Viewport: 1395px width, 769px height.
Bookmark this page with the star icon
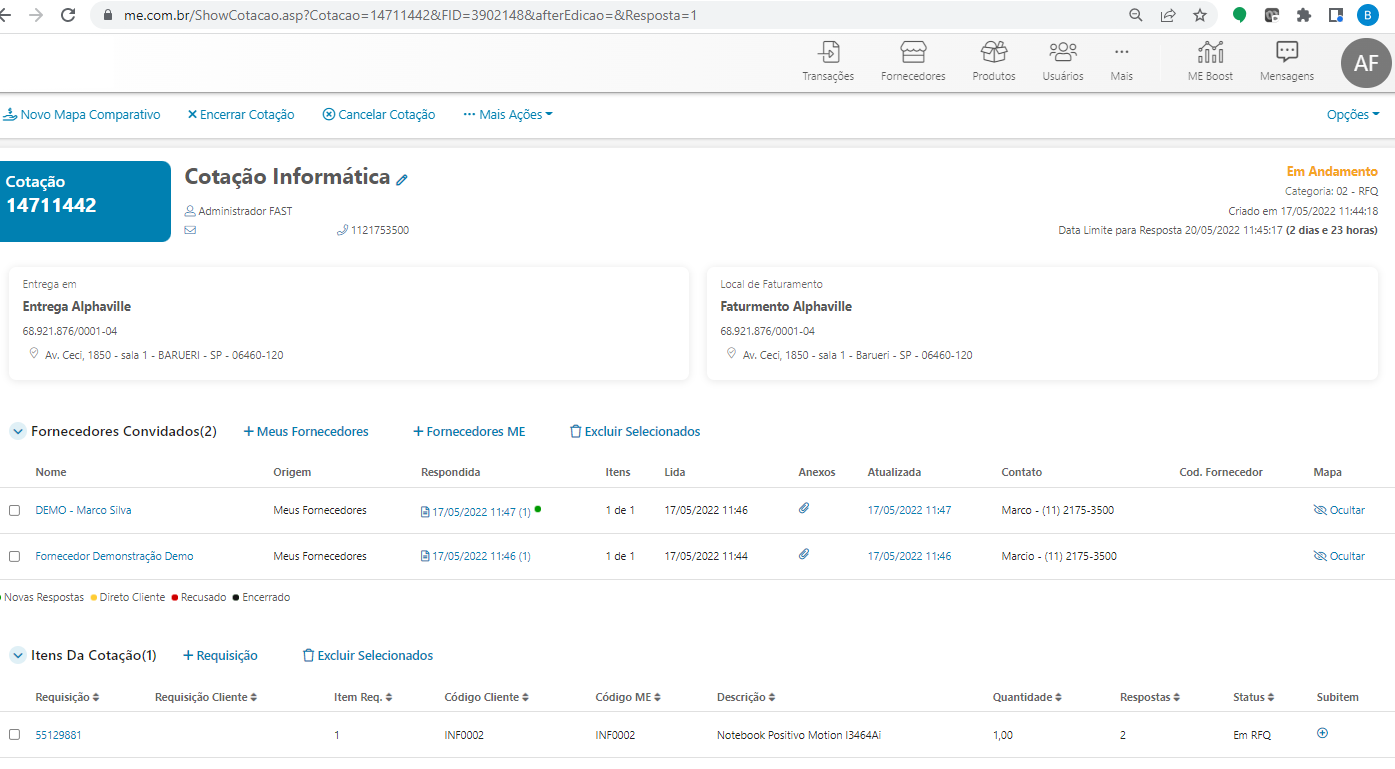point(1200,15)
